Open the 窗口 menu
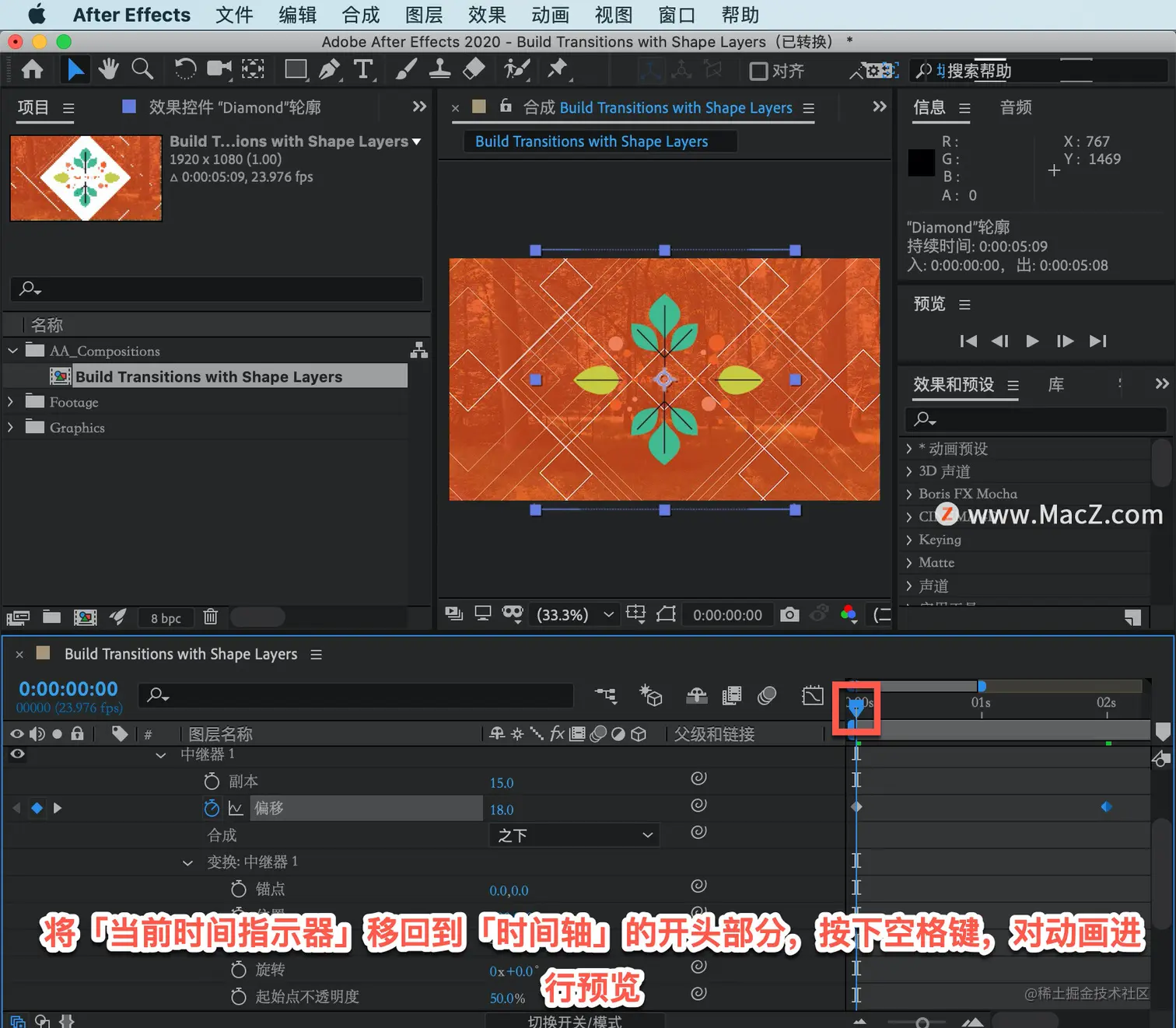 coord(677,15)
